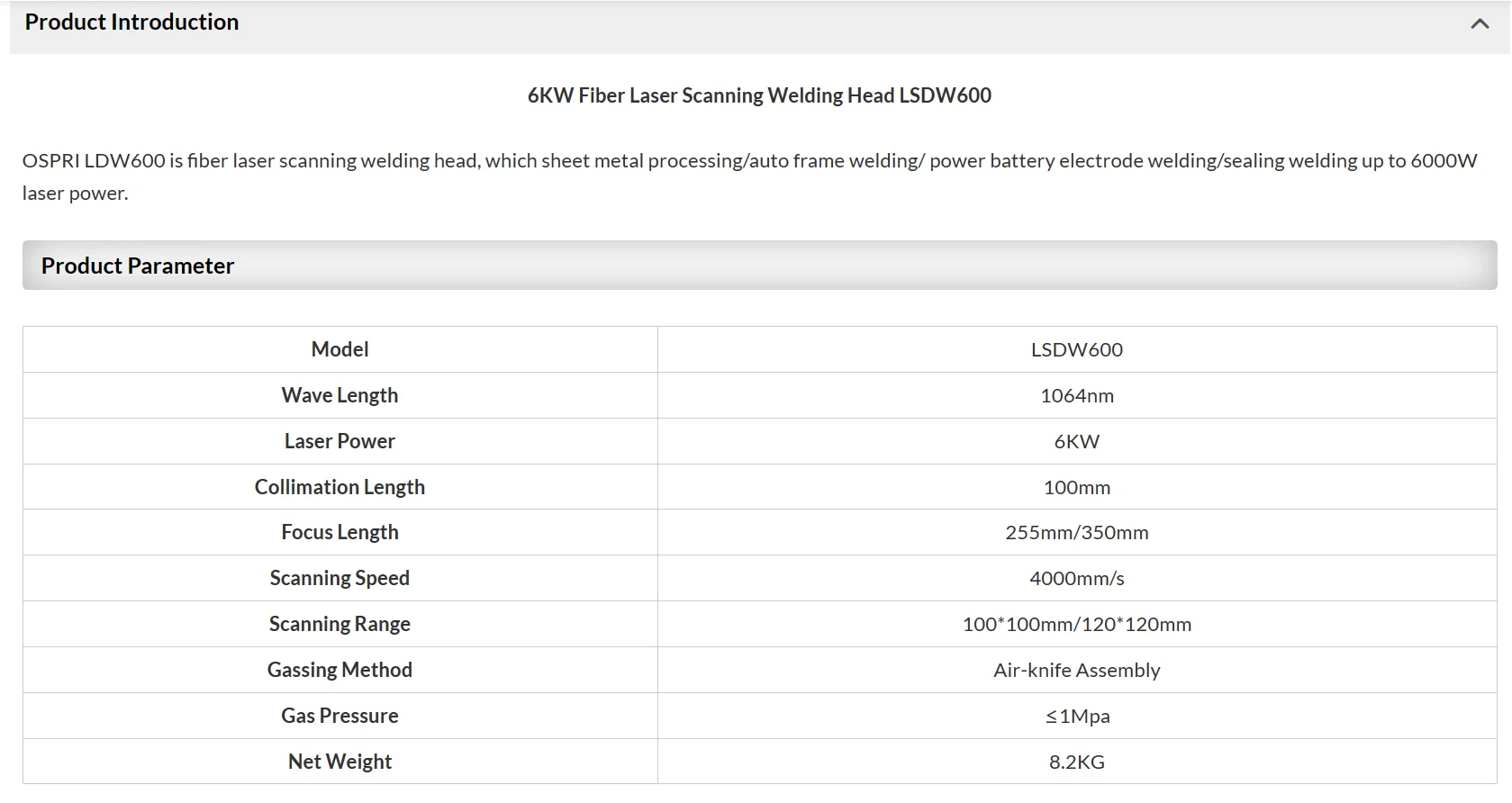Select the Laser Power row label
Screen dimensions: 1512x803
[340, 441]
